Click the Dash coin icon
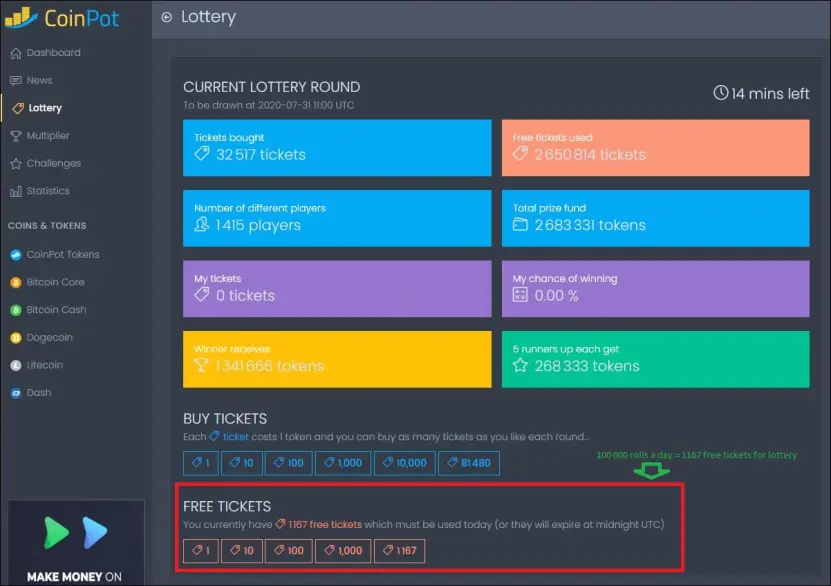This screenshot has width=831, height=586. tap(16, 393)
